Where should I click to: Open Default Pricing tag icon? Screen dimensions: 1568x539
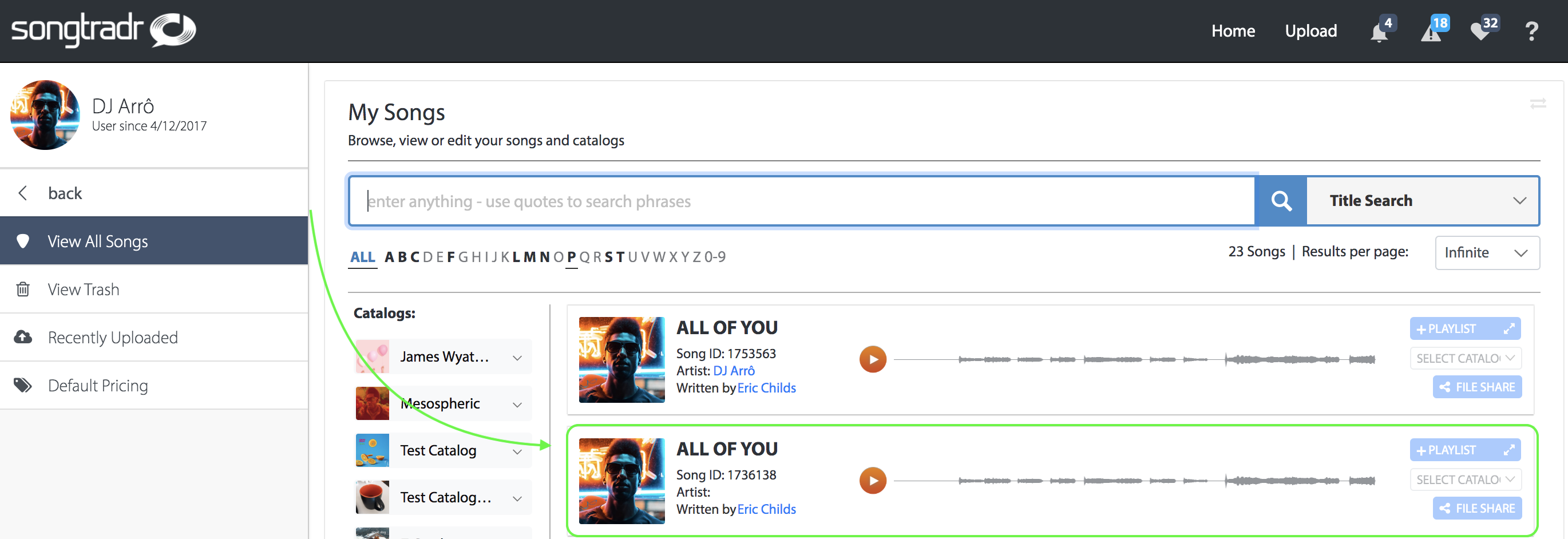23,385
